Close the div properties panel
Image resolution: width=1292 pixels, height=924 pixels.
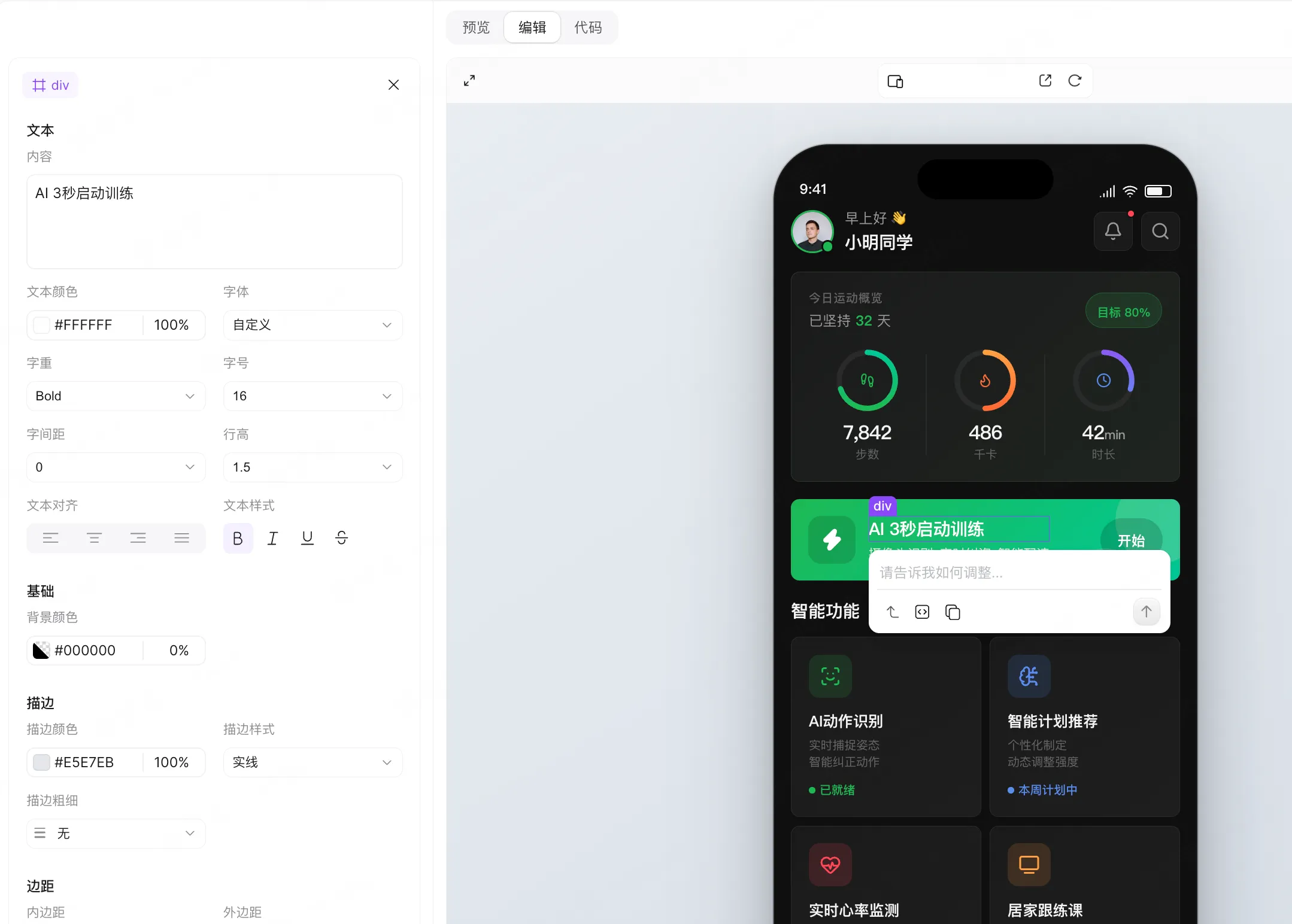coord(393,85)
